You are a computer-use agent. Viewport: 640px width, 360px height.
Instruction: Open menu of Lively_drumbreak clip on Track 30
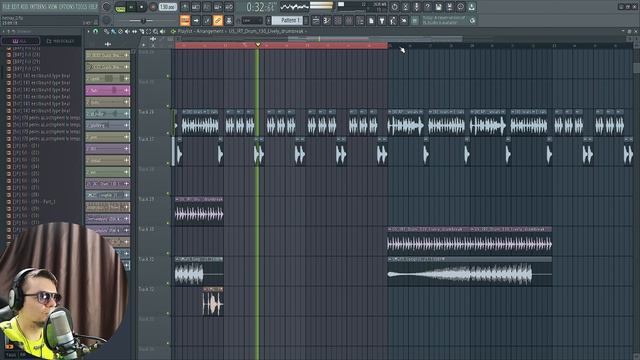[390, 229]
